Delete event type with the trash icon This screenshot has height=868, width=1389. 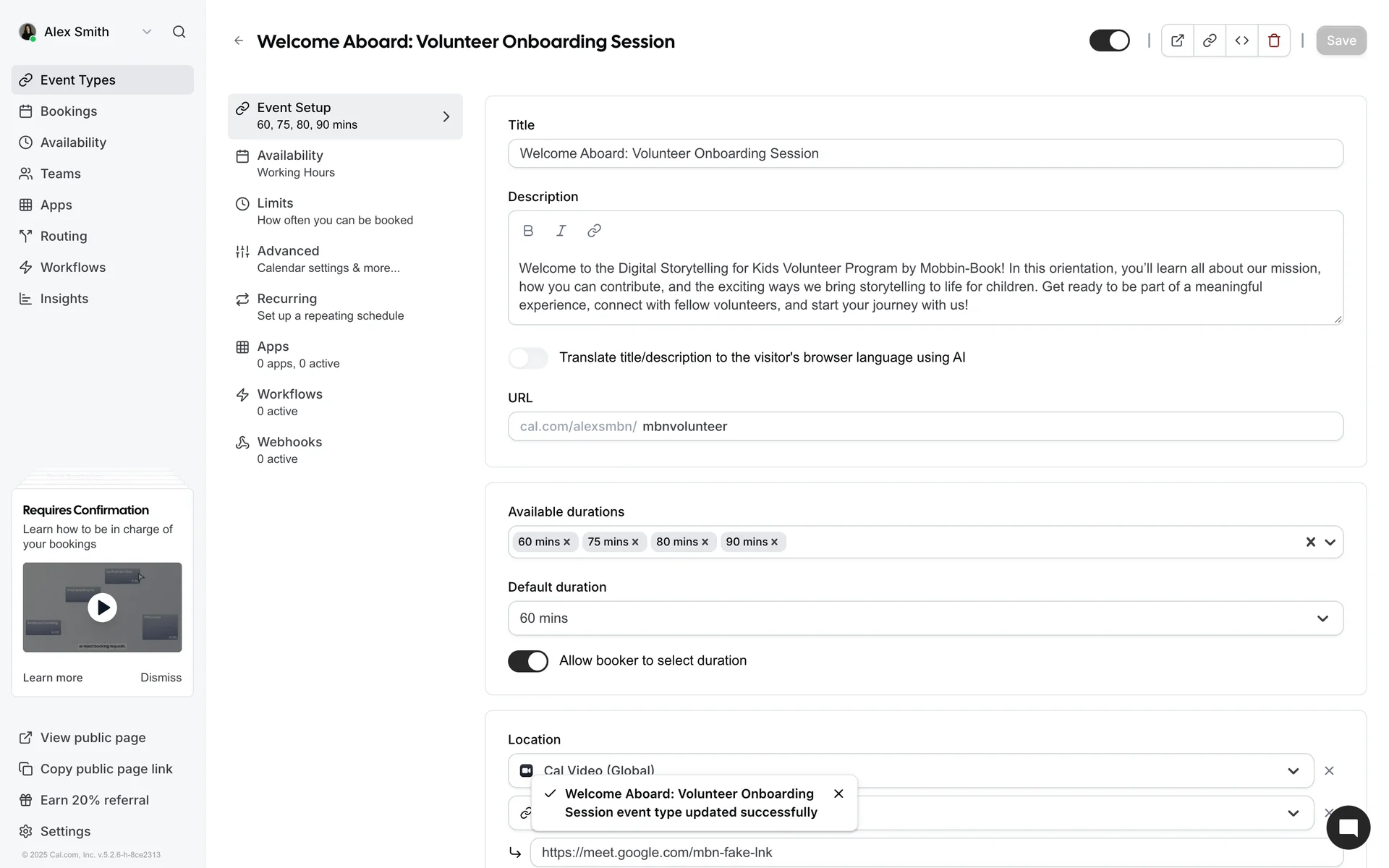click(x=1274, y=41)
